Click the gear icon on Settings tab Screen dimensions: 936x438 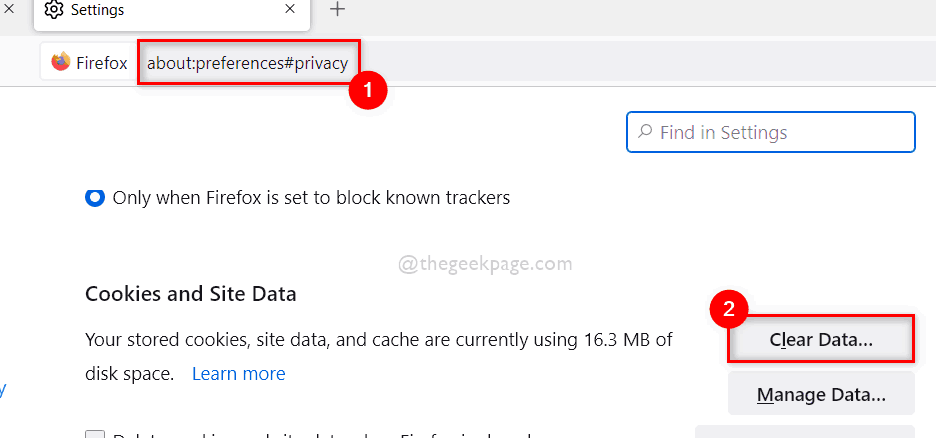point(54,10)
